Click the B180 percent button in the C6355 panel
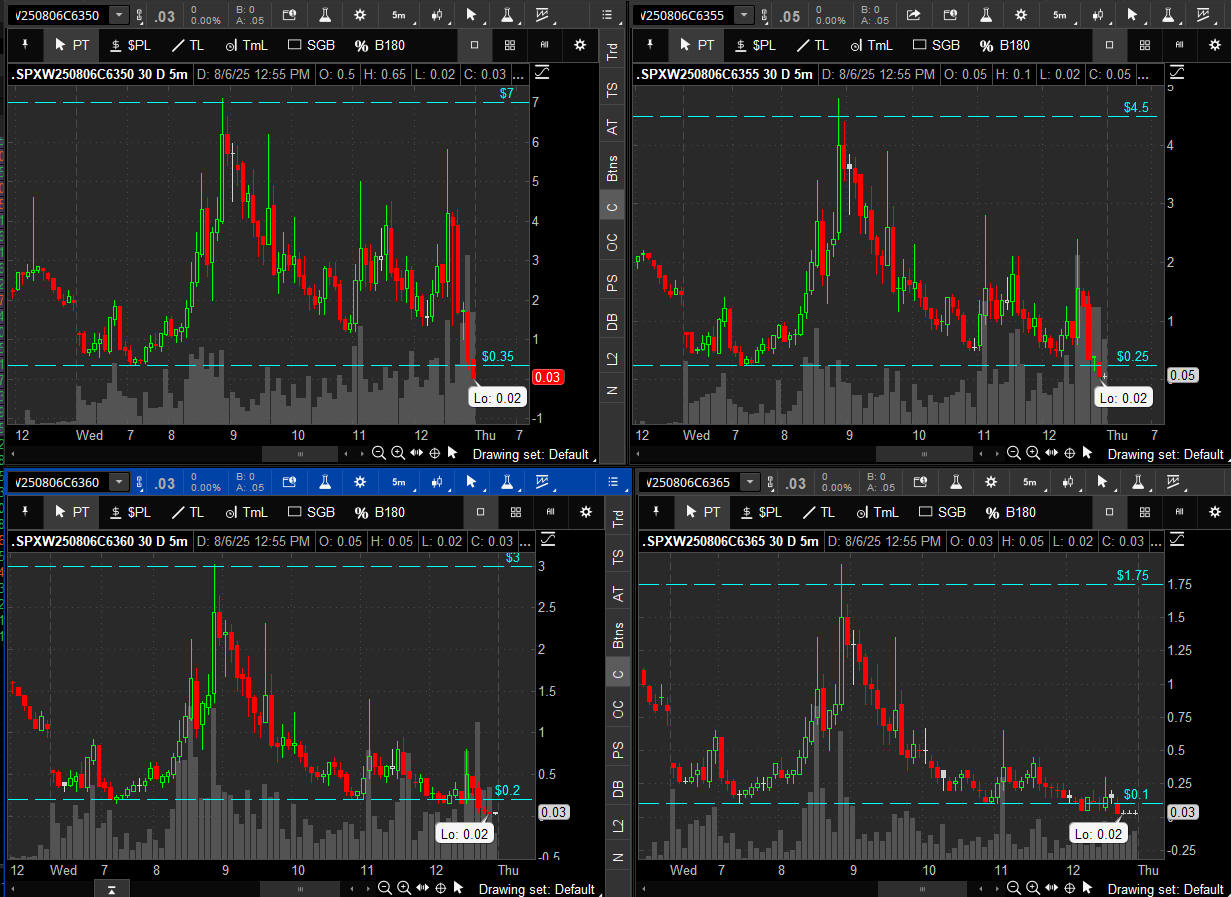1231x897 pixels. pos(1004,45)
